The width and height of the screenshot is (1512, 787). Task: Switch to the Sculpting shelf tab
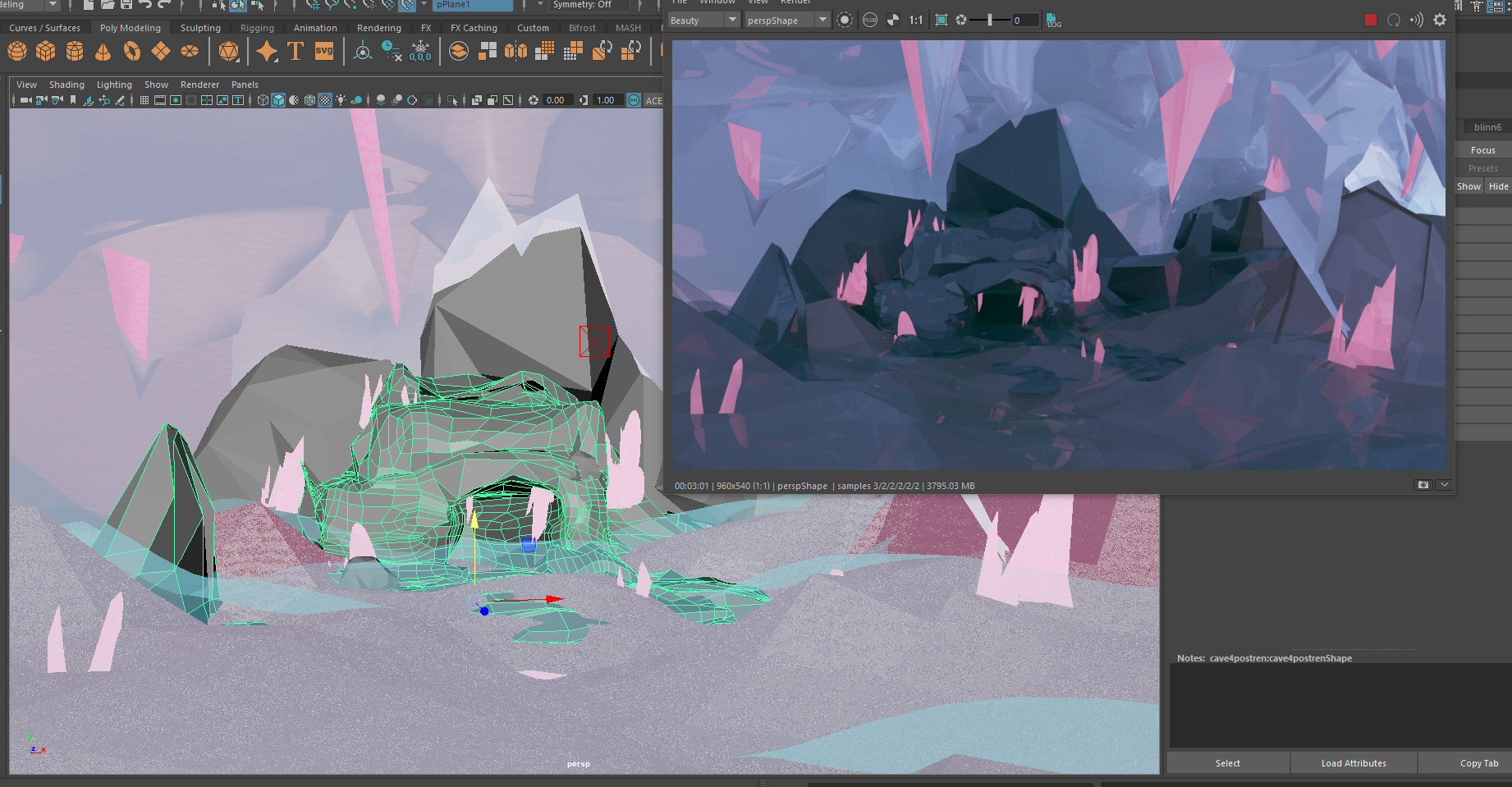coord(200,28)
